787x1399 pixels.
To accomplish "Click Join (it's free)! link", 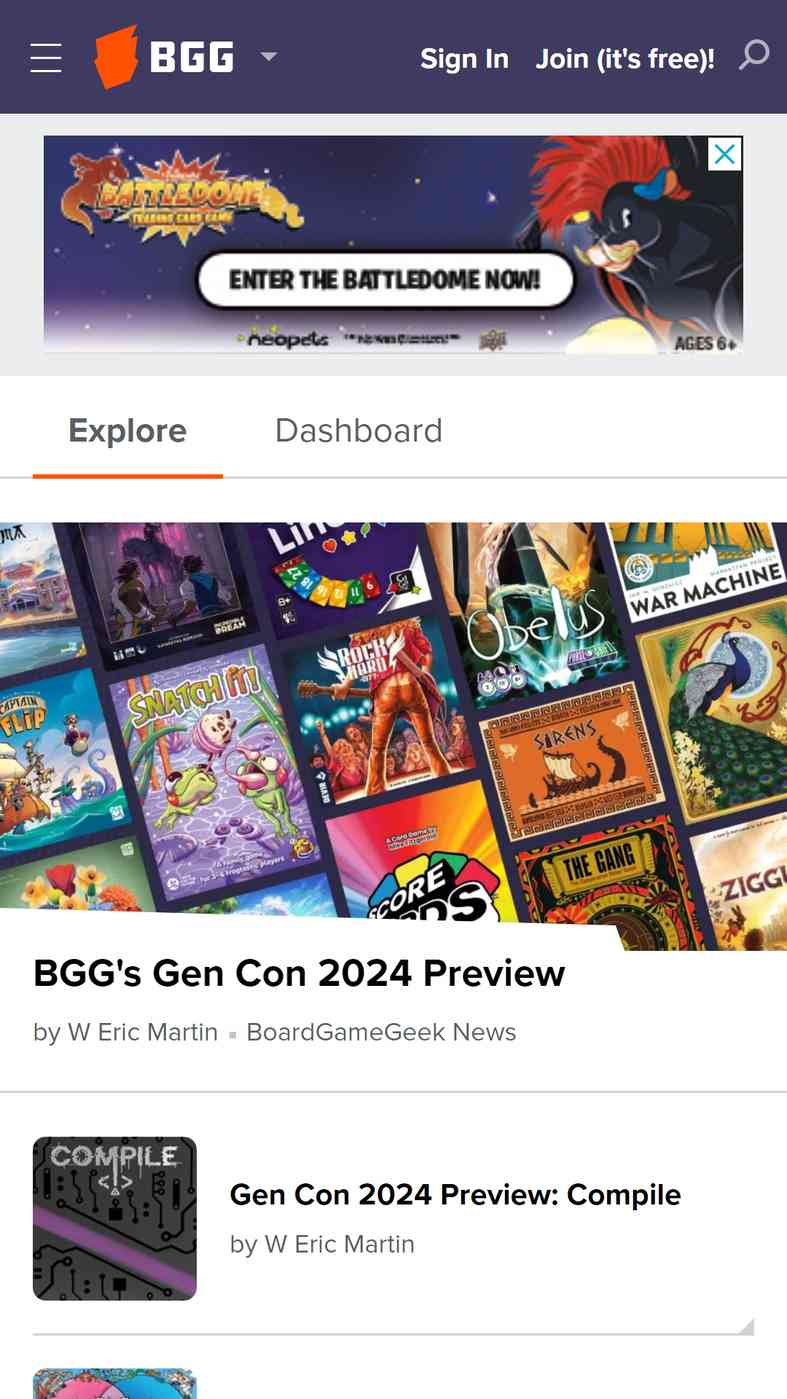I will click(625, 59).
